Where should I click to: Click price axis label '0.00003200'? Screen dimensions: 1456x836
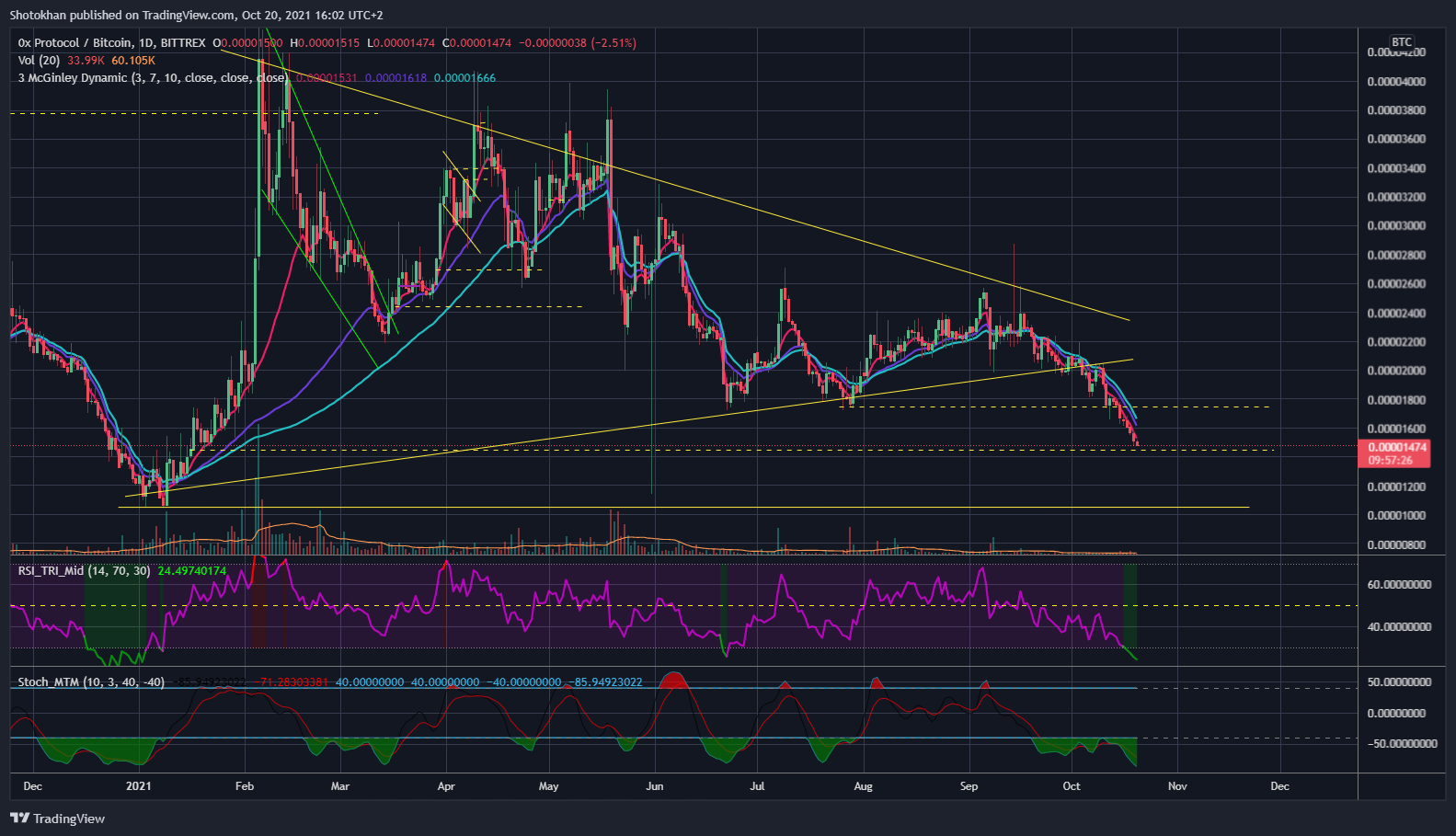point(1396,197)
